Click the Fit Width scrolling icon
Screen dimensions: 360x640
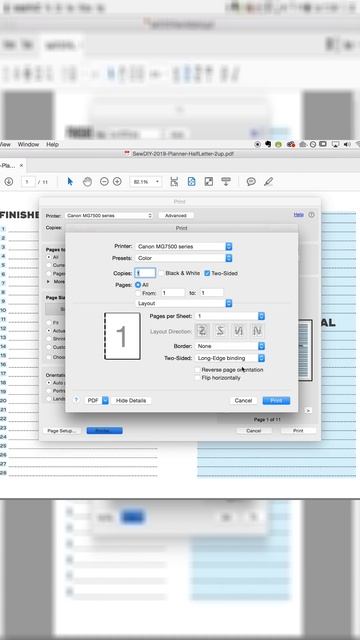(x=174, y=182)
